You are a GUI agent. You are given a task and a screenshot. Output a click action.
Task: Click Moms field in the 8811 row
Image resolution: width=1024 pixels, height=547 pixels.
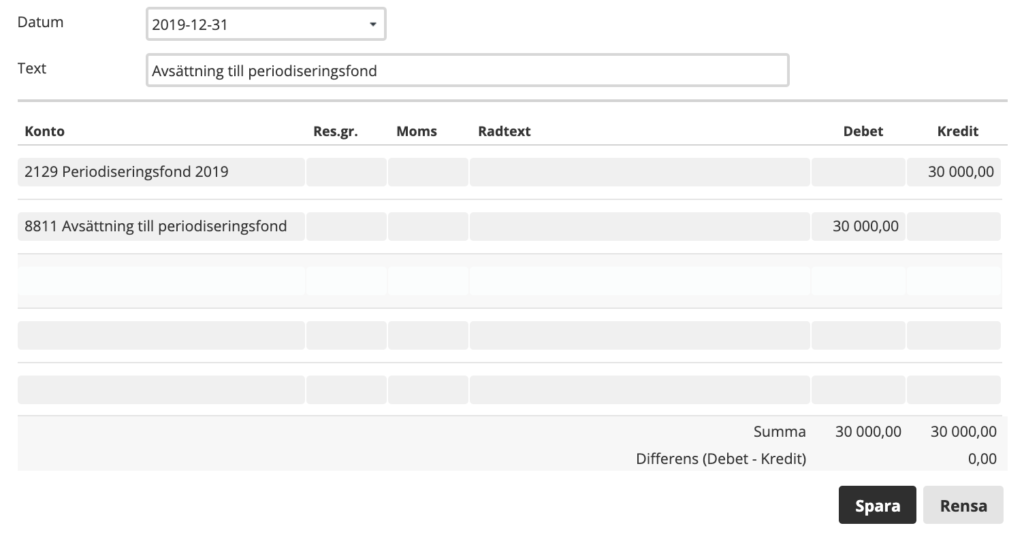428,226
